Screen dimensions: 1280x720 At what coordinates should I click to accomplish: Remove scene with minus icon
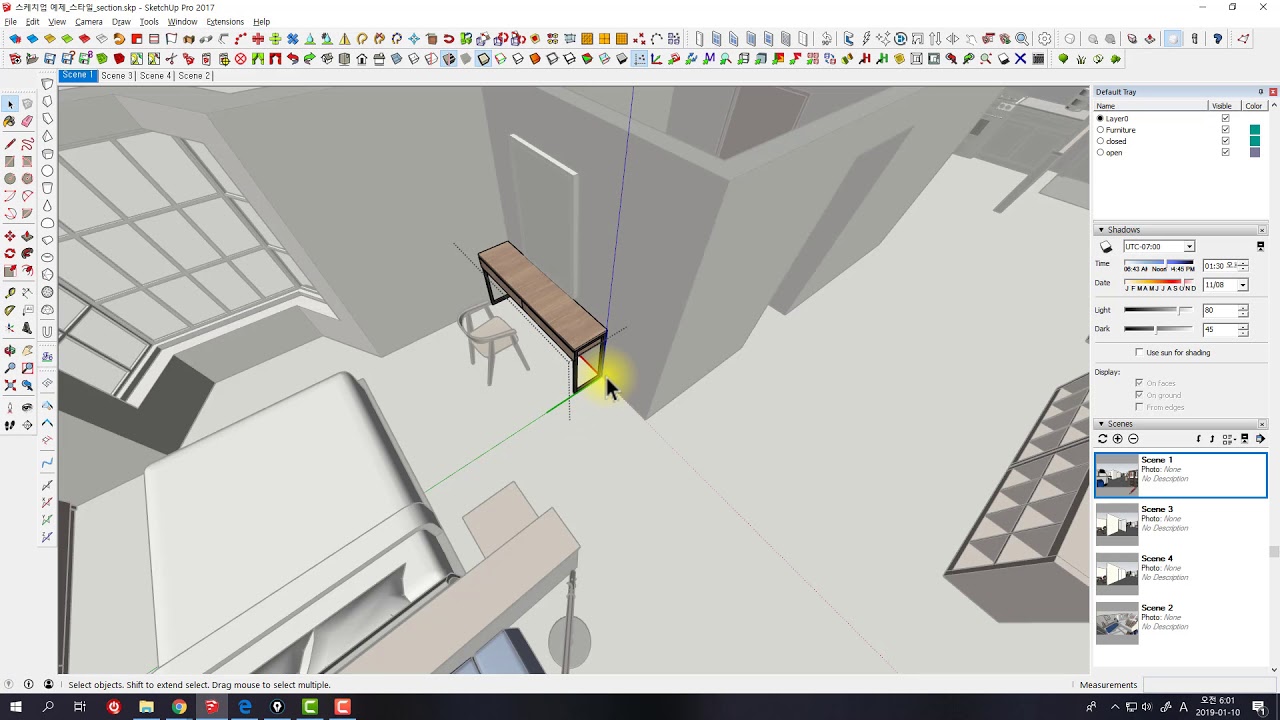tap(1133, 439)
